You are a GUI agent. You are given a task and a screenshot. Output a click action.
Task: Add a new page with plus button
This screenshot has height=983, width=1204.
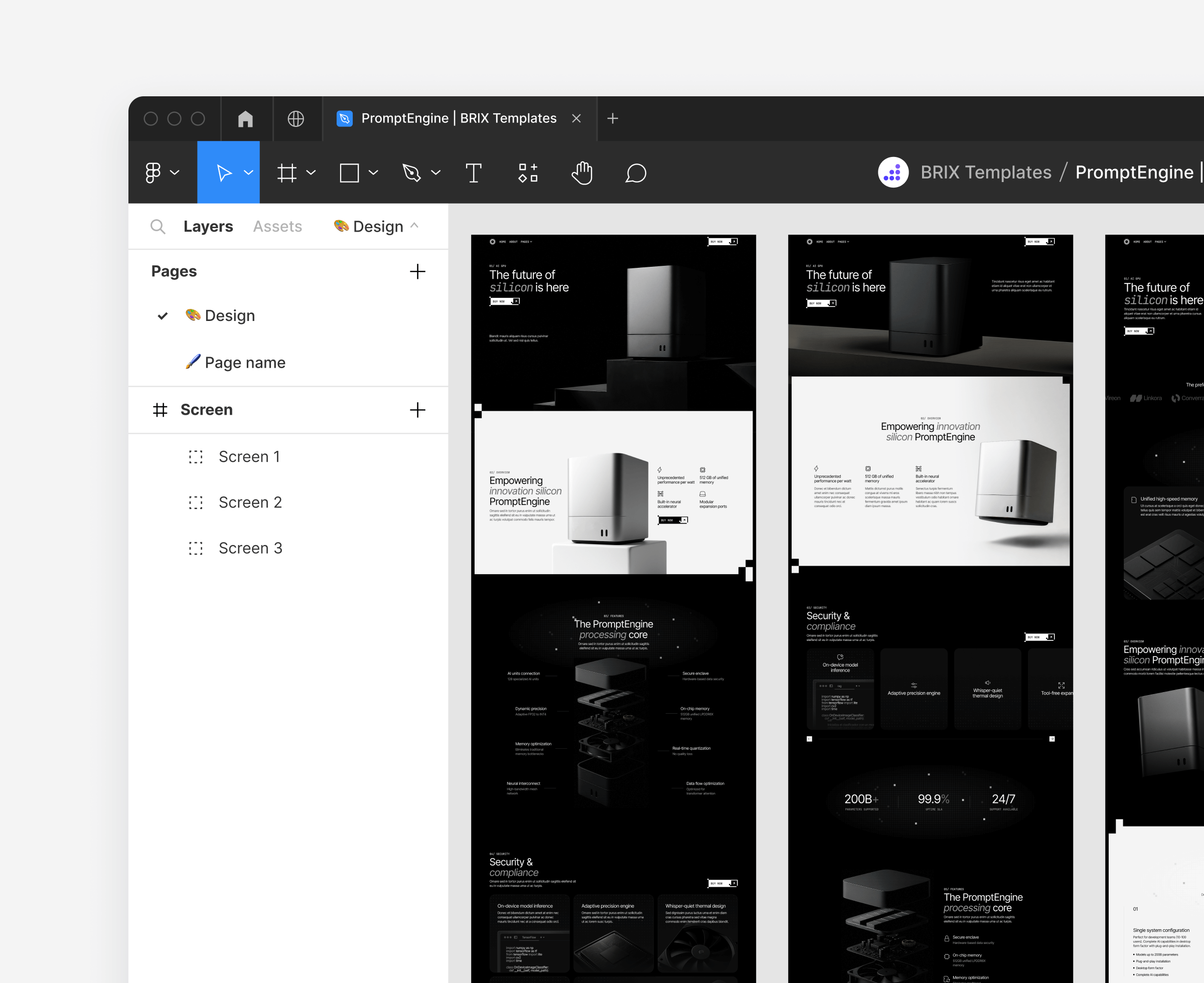coord(417,271)
